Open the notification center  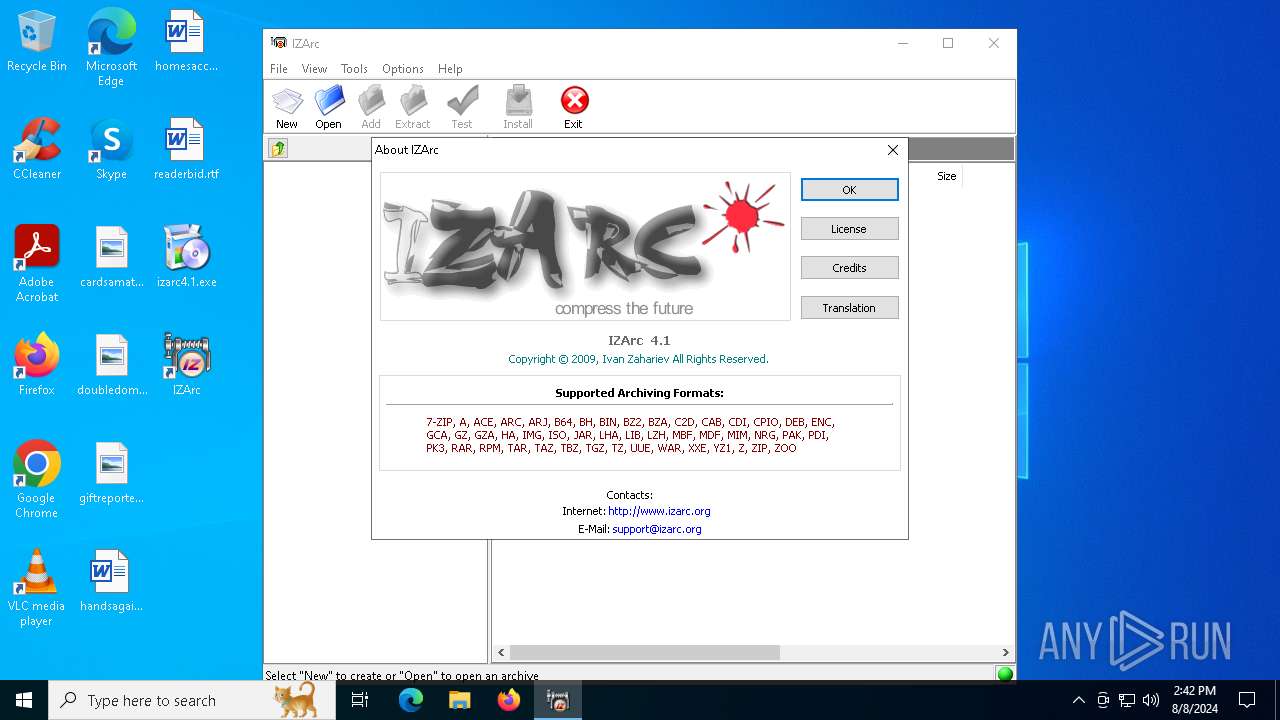pos(1247,700)
